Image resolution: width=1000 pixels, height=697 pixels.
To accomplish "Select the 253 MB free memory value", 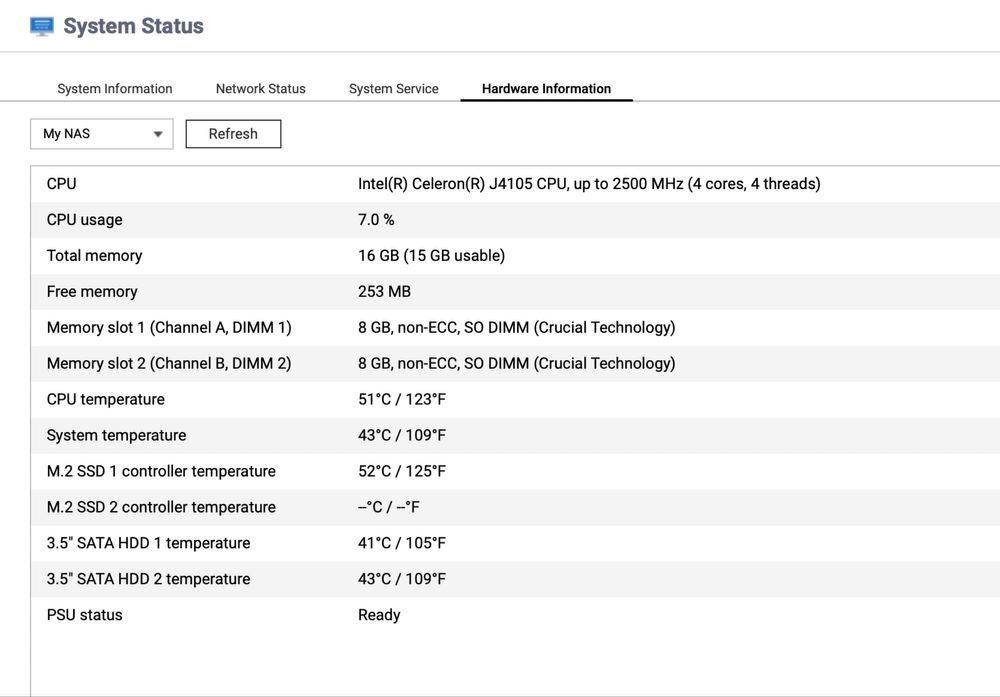I will click(x=384, y=291).
